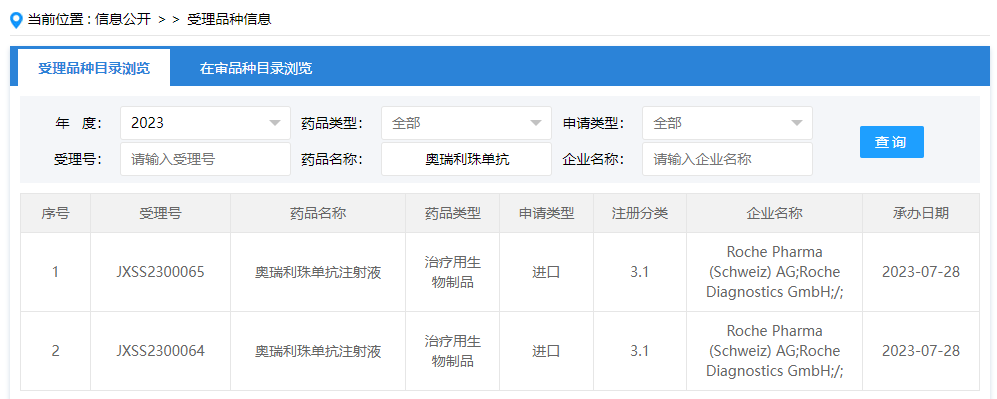Click the 承办日期 column header
The image size is (997, 399).
coord(921,213)
